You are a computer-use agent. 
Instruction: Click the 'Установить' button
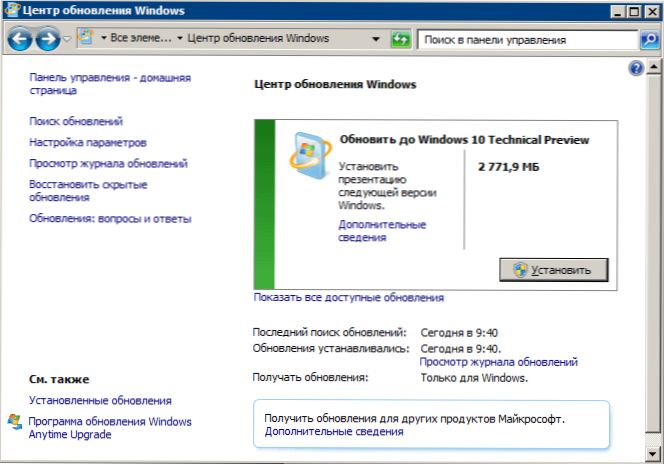tap(554, 270)
